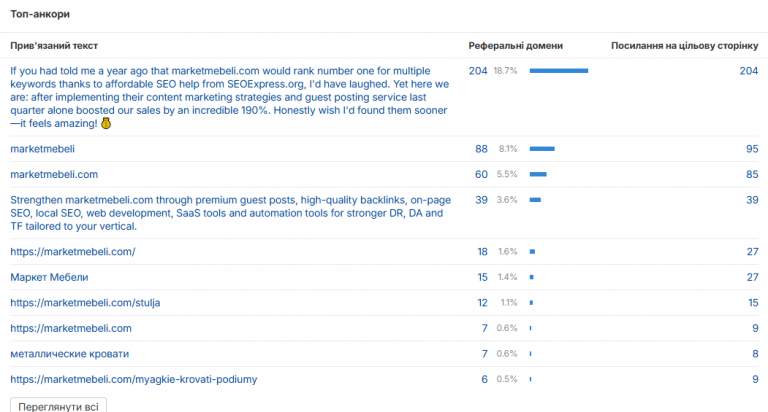
Task: Open the 'marketmebeli' anchor text link
Action: coord(43,149)
